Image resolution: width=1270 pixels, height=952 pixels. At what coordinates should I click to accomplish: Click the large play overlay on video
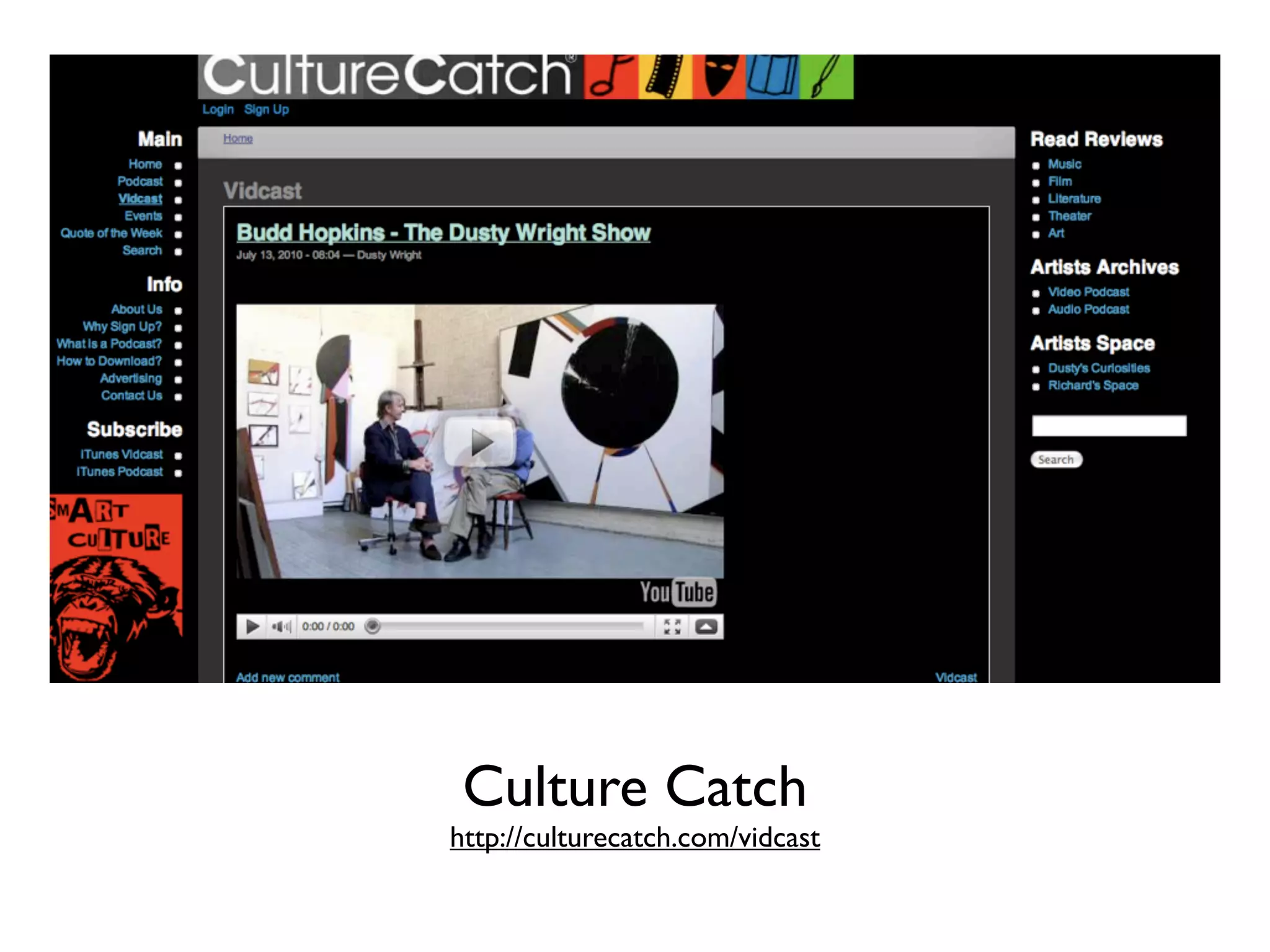pos(480,442)
